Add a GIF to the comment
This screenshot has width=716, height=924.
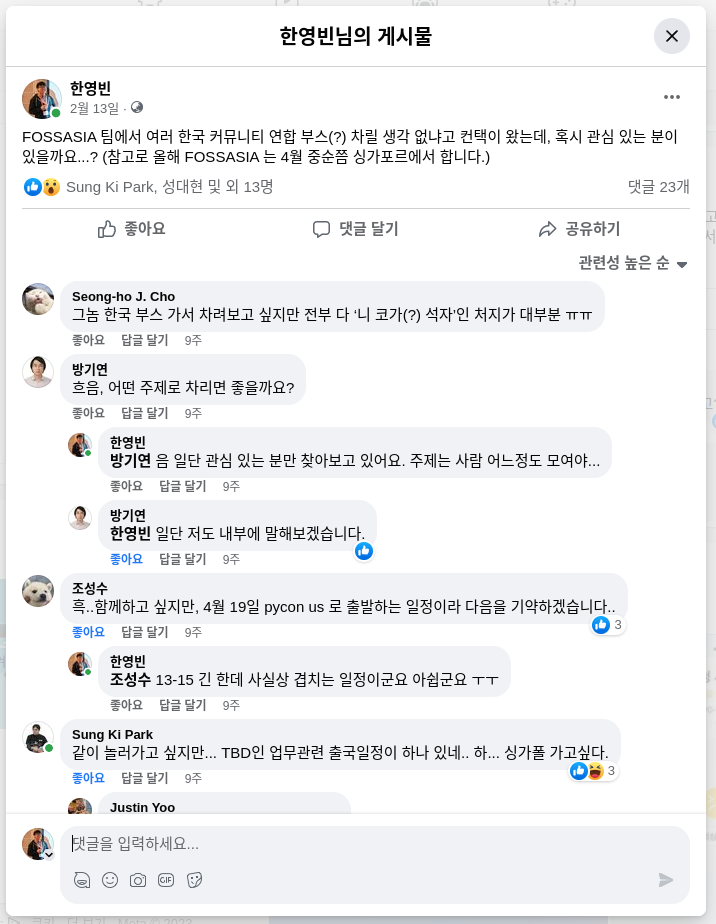[166, 880]
